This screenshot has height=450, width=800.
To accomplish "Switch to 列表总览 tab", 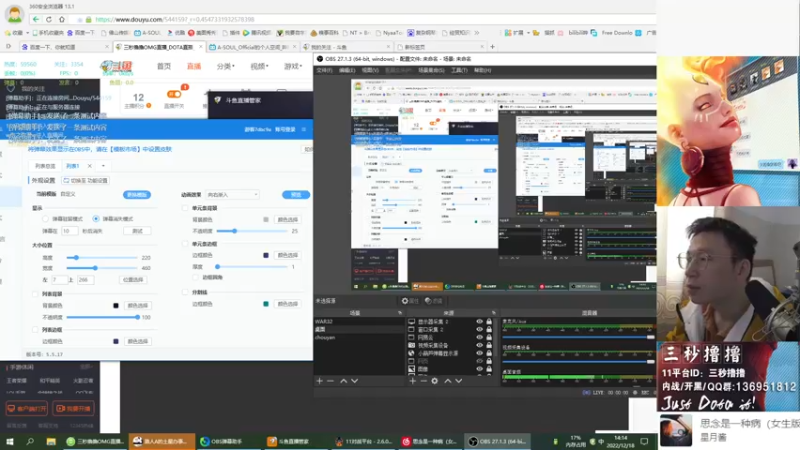I will 45,166.
